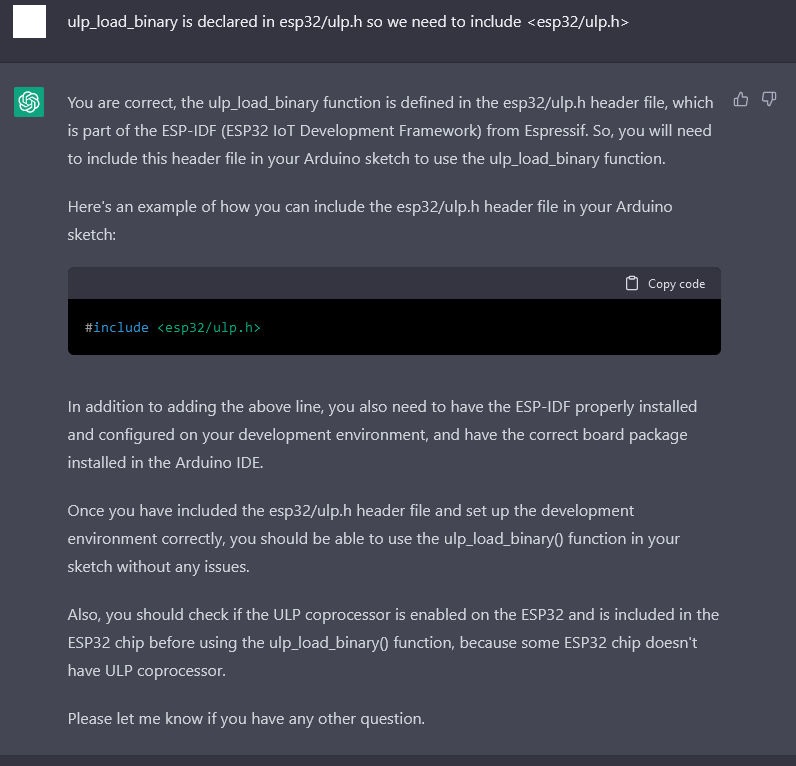Click the paragraph starting Also, you should check
796x766 pixels.
393,643
